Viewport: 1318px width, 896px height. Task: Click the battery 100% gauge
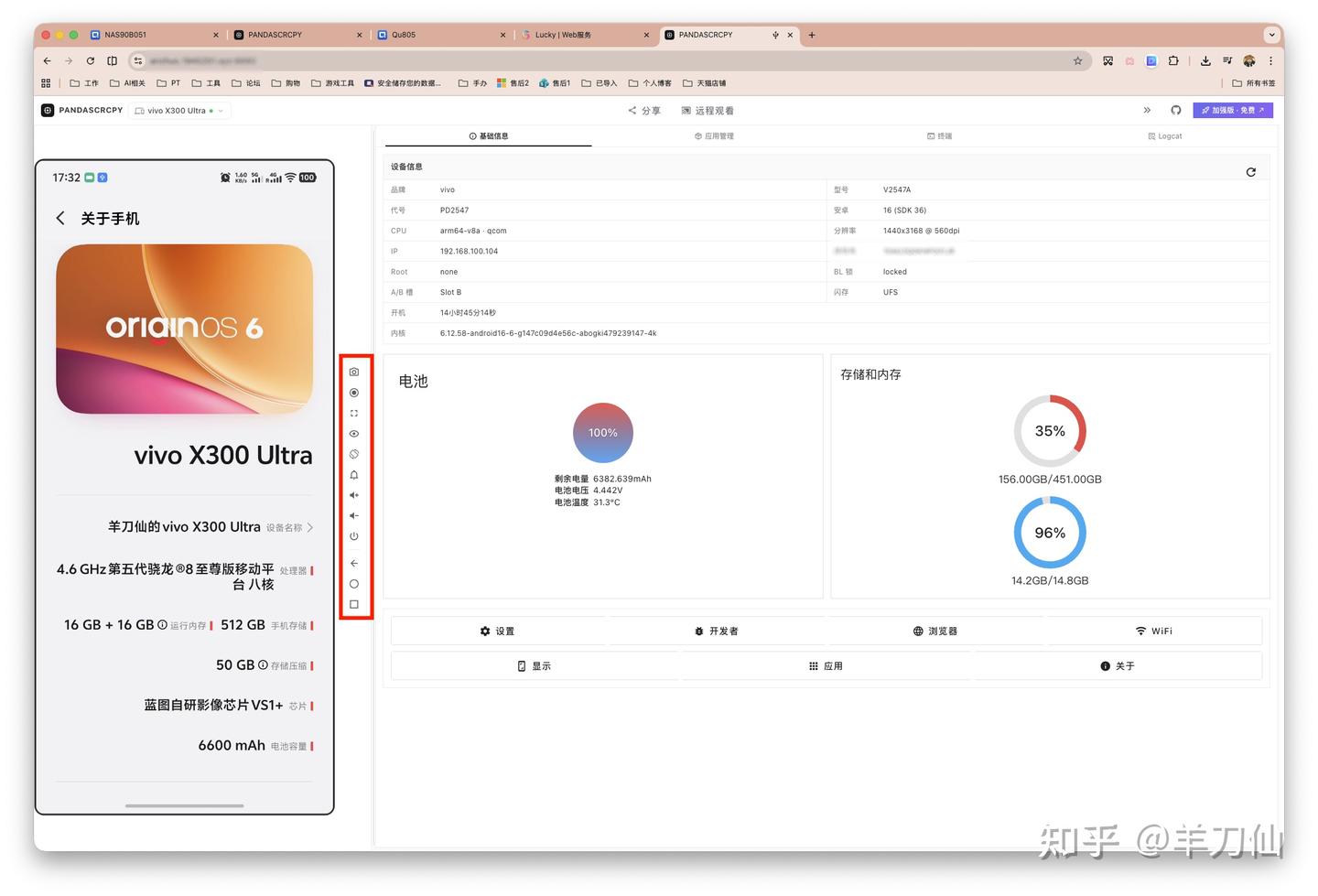tap(603, 433)
